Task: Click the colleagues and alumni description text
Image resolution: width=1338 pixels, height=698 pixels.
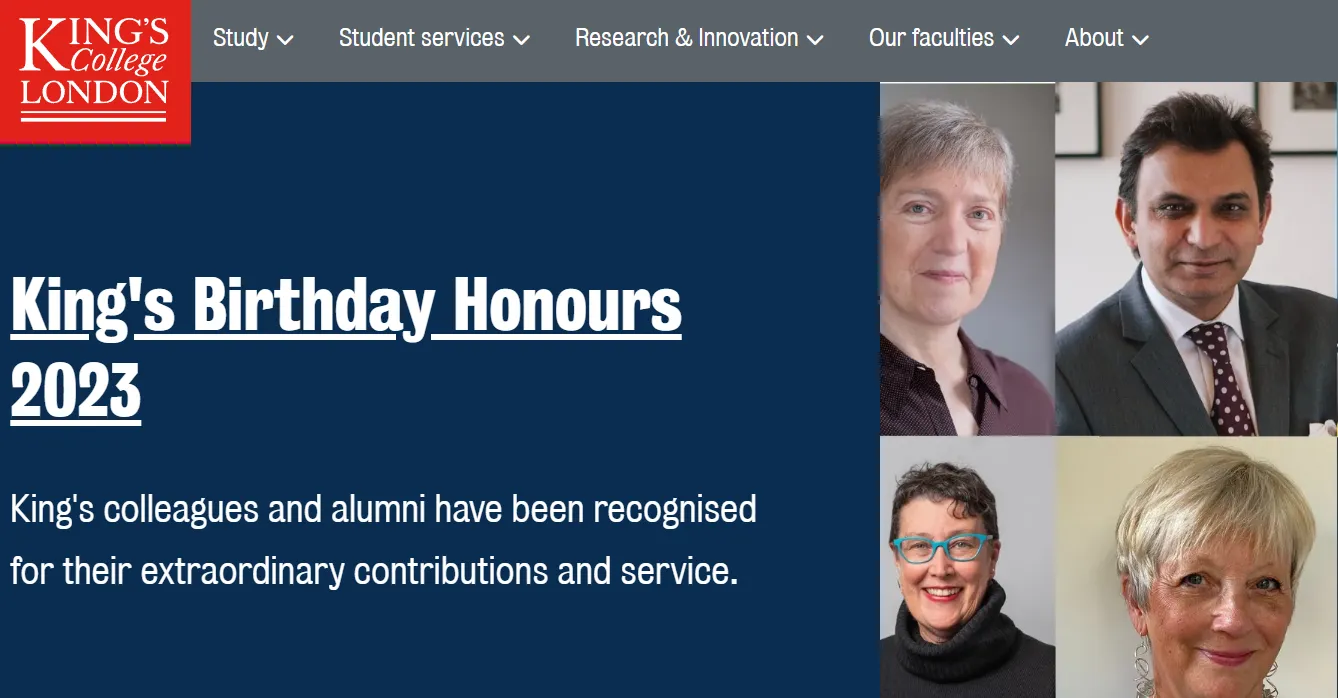Action: click(383, 540)
